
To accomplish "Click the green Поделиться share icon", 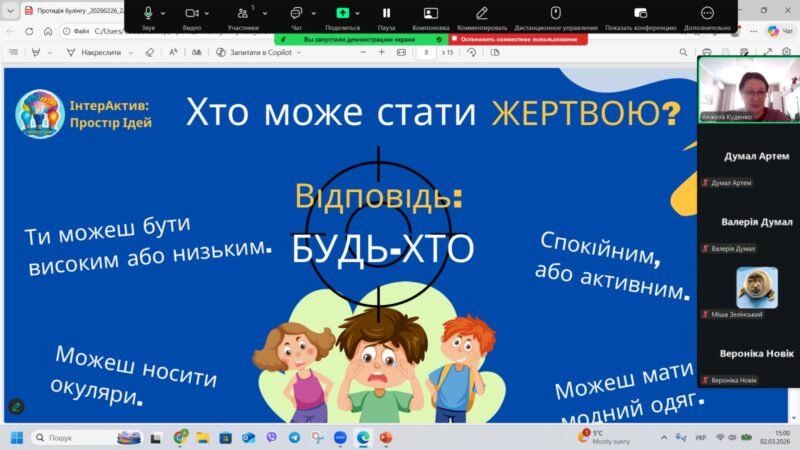I will [343, 13].
